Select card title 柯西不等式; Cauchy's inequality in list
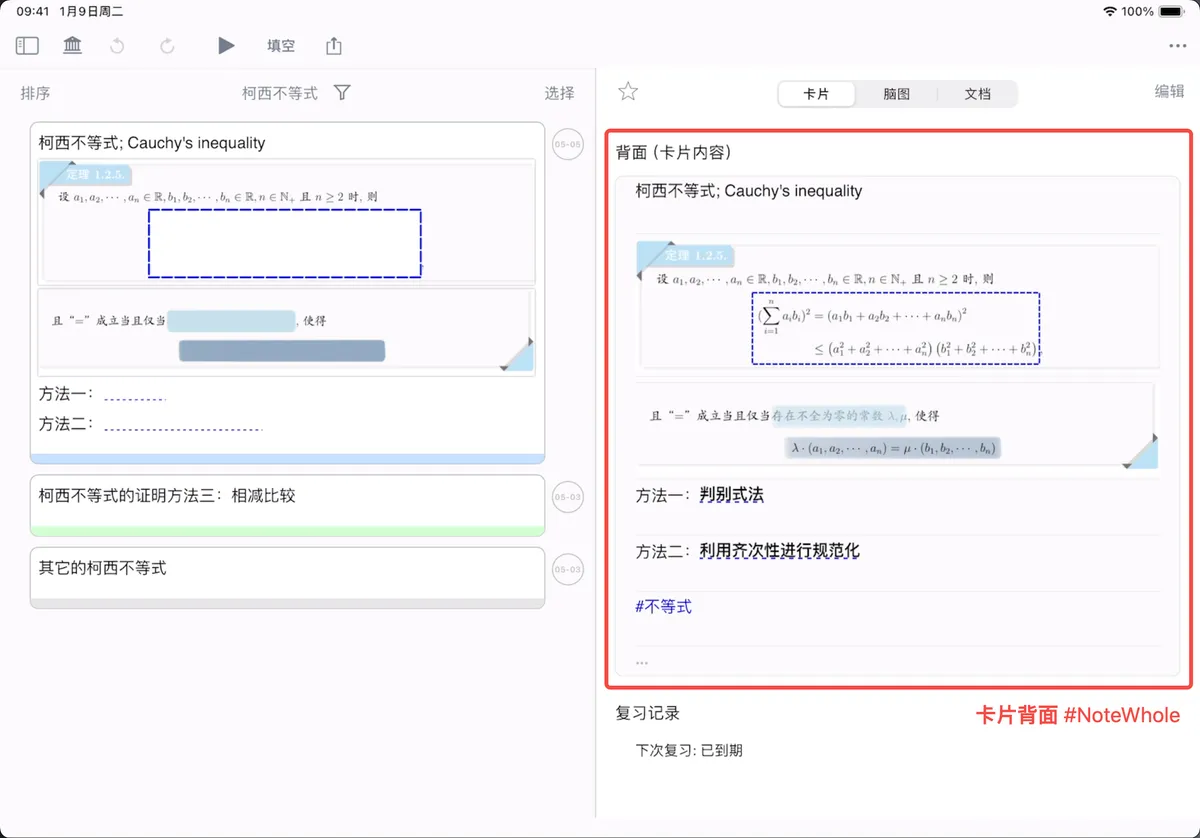This screenshot has width=1200, height=838. pos(152,143)
